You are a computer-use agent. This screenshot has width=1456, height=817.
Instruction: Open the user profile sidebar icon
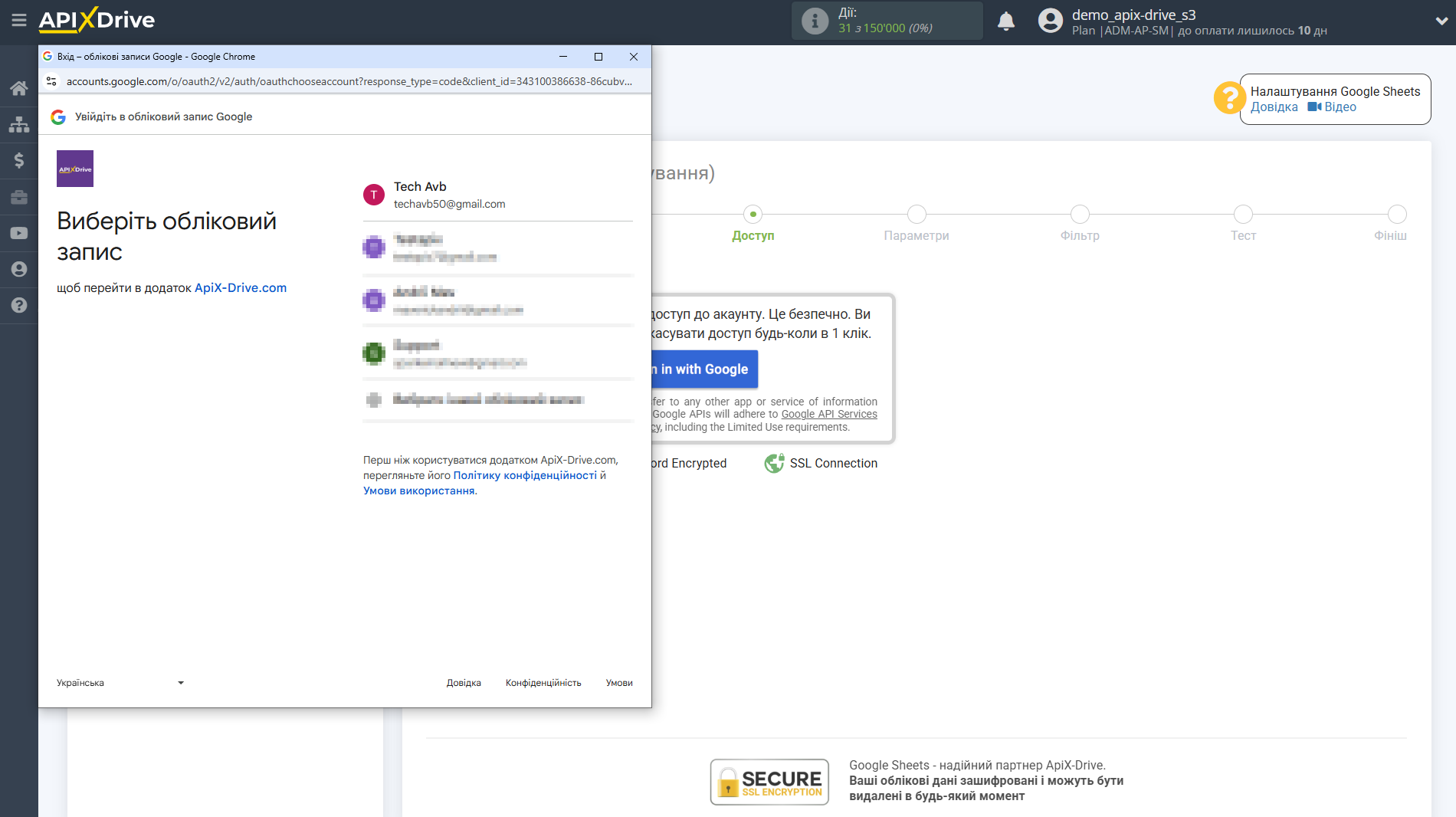point(19,269)
